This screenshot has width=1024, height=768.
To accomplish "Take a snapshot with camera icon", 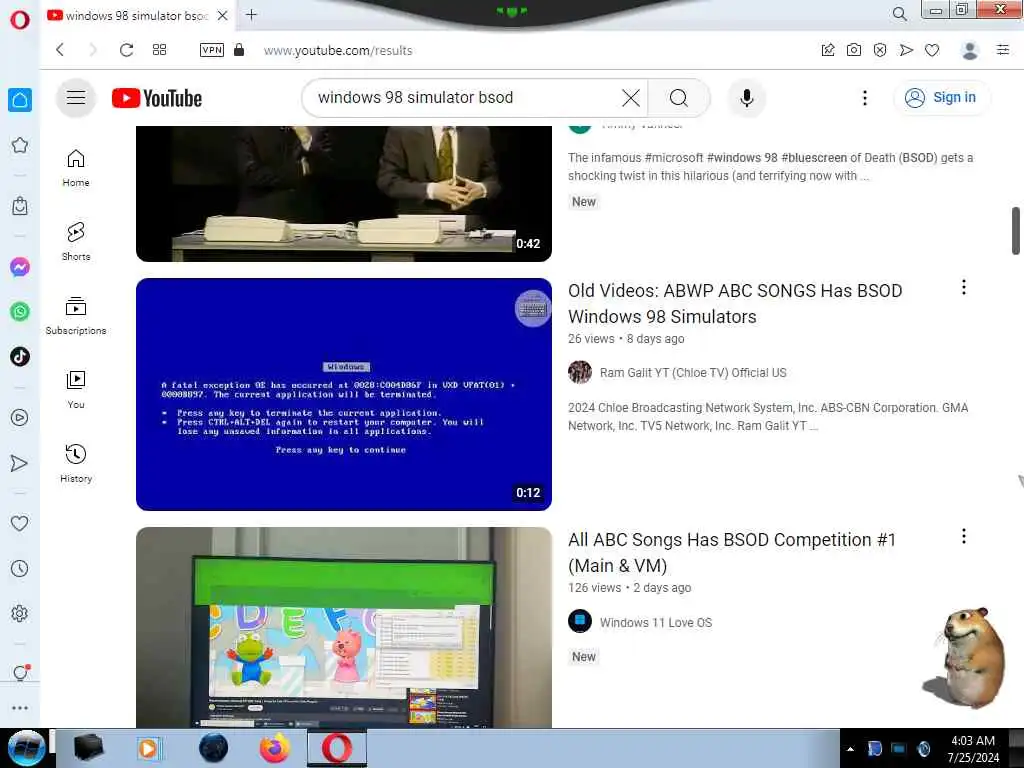I will (854, 50).
